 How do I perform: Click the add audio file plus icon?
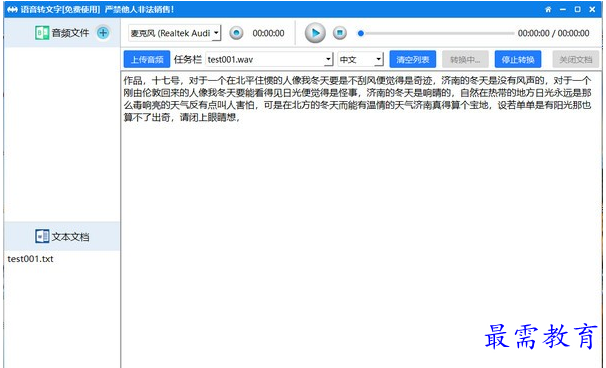tap(103, 33)
